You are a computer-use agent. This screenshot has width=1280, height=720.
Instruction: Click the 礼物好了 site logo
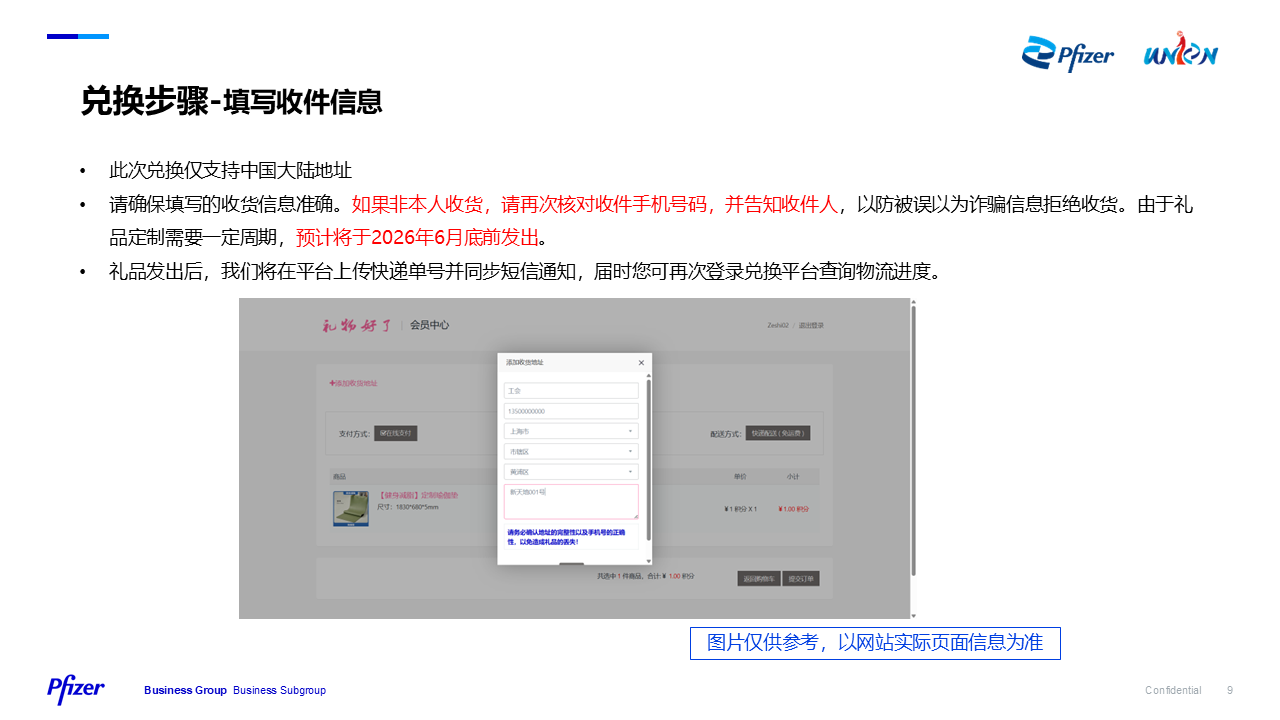click(x=356, y=325)
